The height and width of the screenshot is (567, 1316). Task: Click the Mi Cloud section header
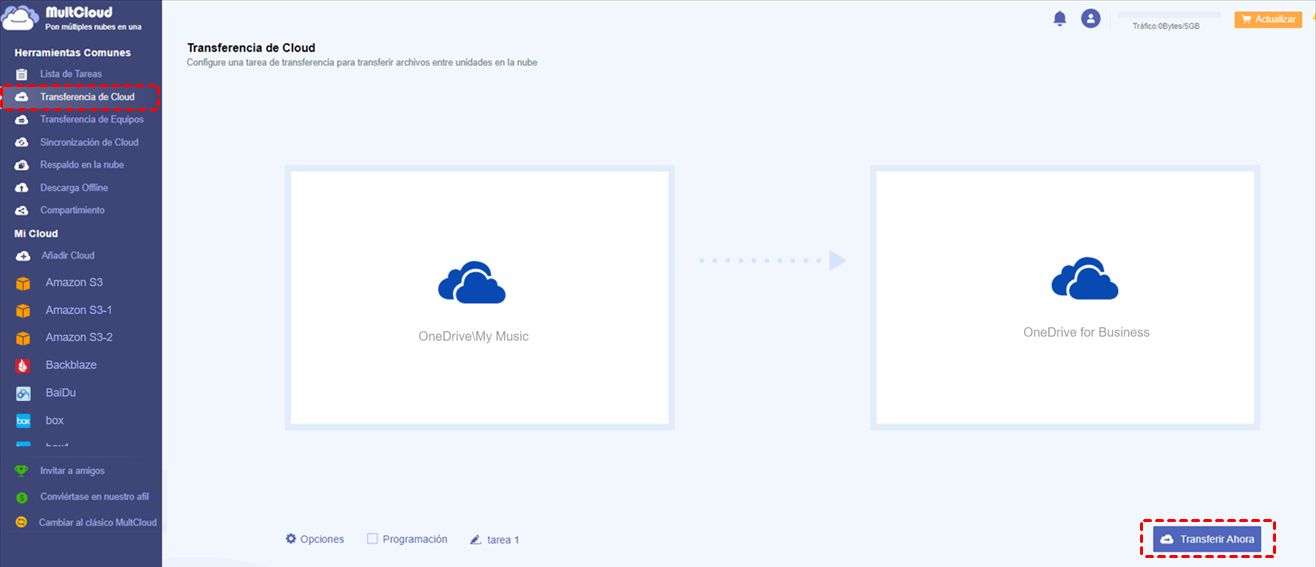pos(36,233)
